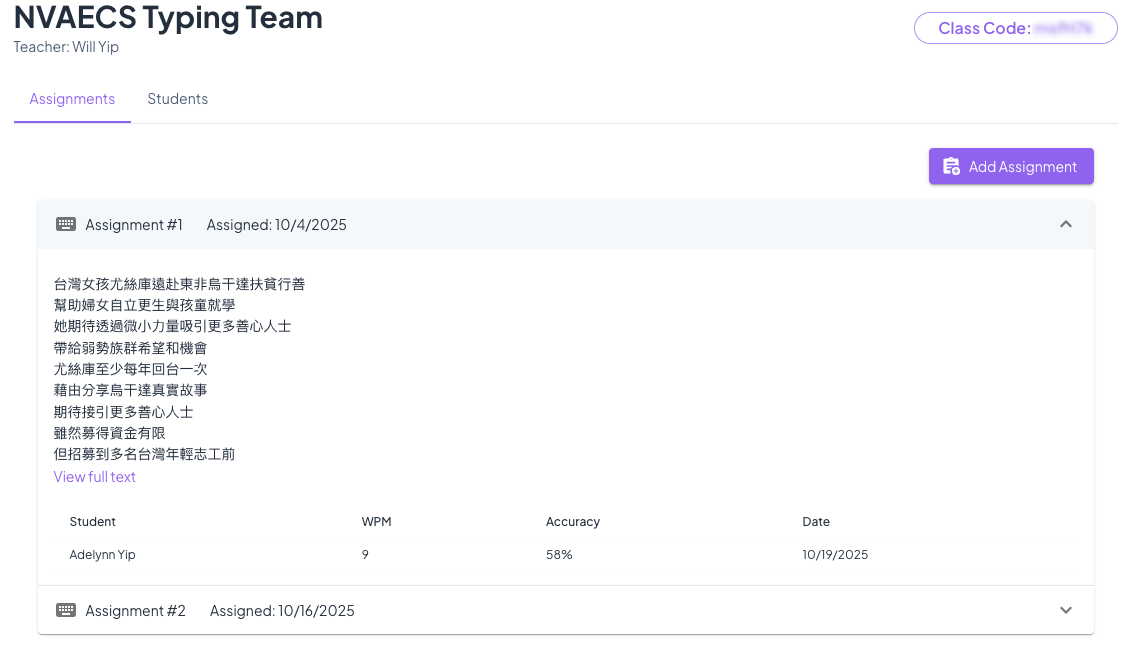Click the clipboard icon in Add Assignment
1123x653 pixels.
click(x=951, y=167)
